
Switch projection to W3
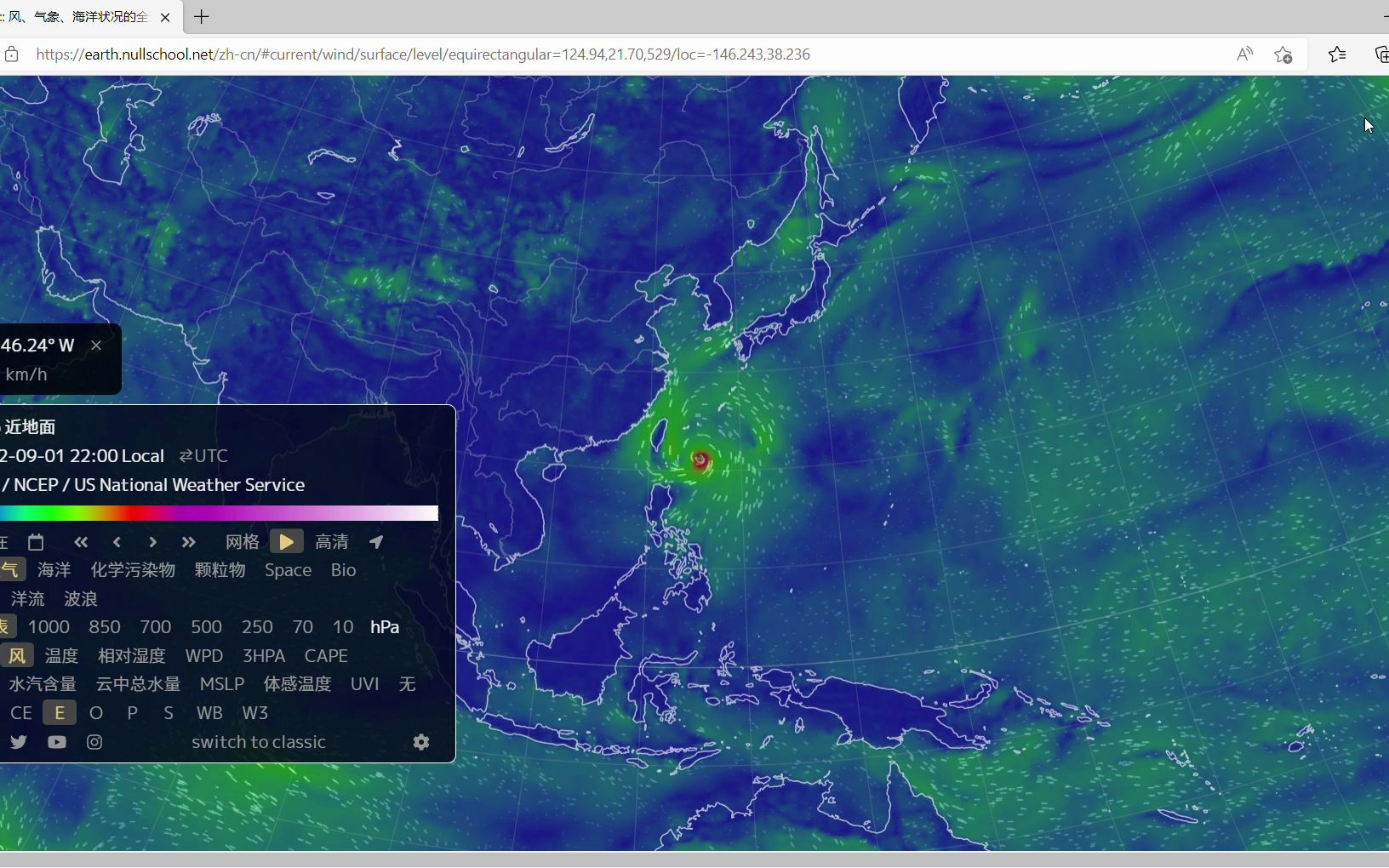[x=254, y=713]
